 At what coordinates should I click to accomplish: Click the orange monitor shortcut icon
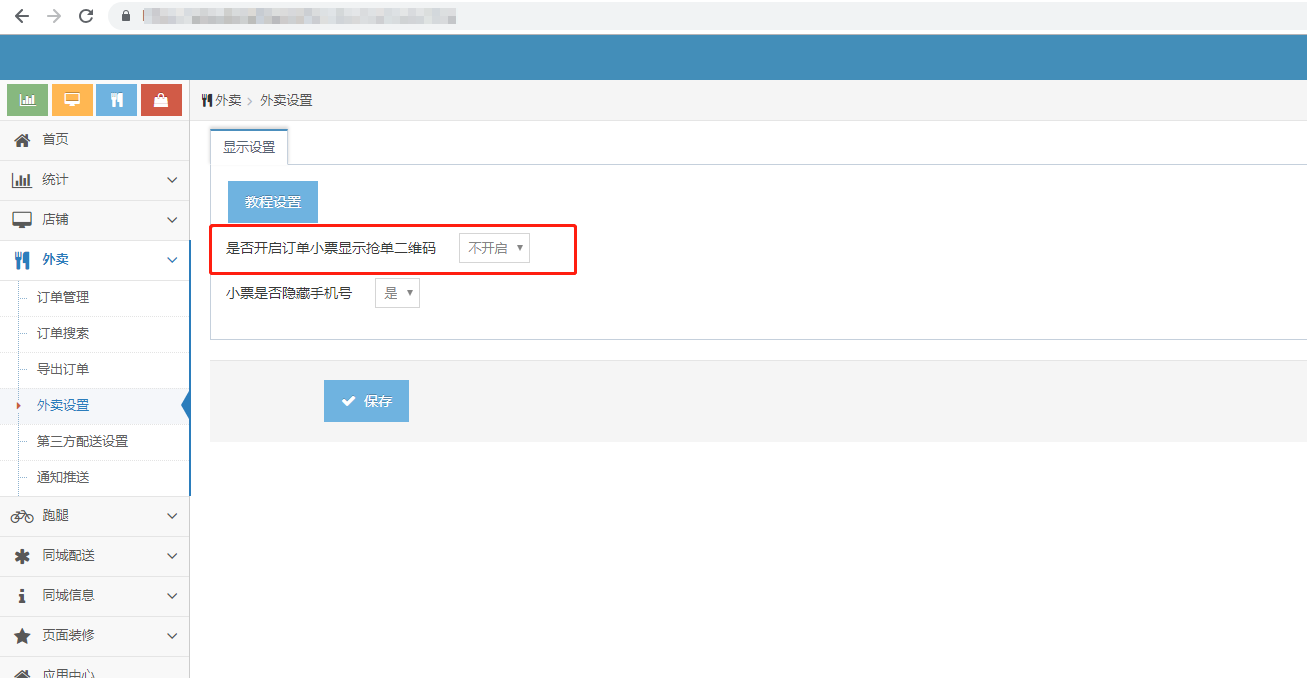[x=72, y=100]
